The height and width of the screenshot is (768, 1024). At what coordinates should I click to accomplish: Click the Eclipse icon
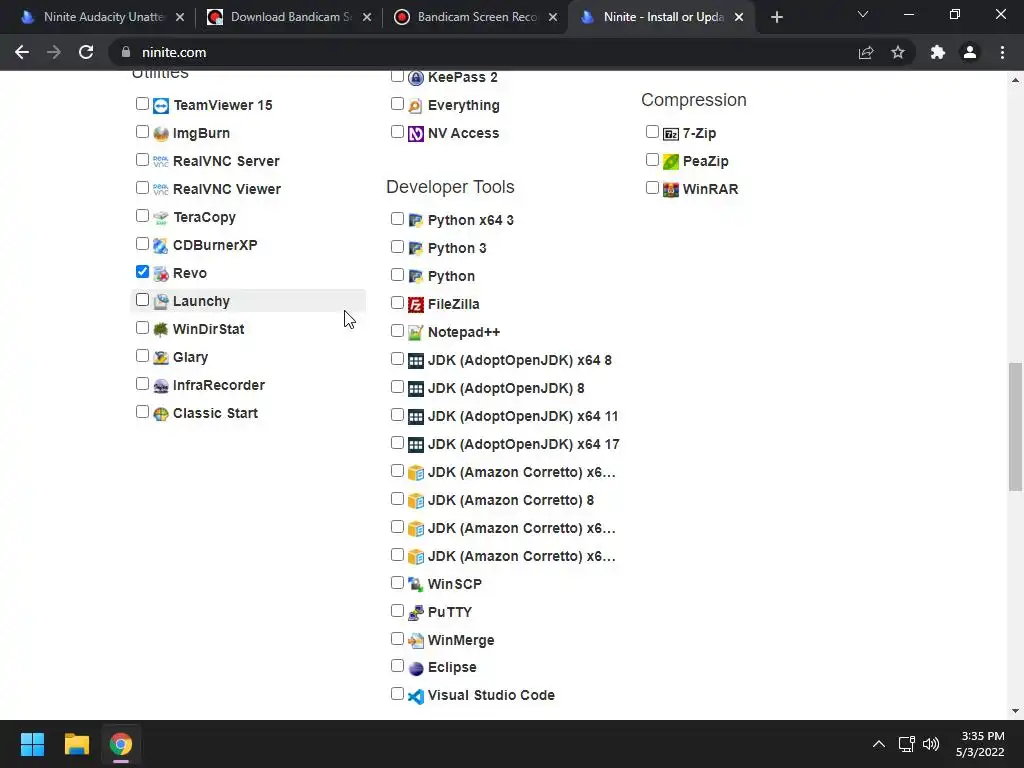[415, 667]
